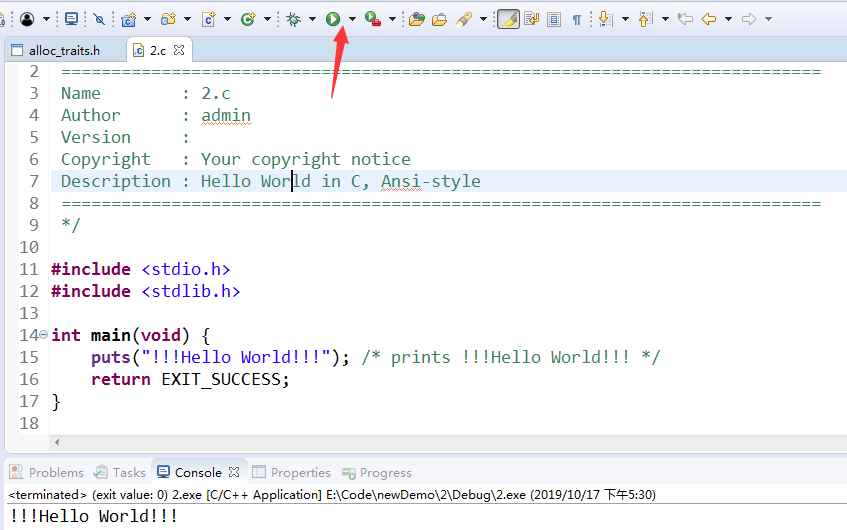Image resolution: width=847 pixels, height=530 pixels.
Task: Open the Back history dropdown arrow
Action: click(728, 19)
